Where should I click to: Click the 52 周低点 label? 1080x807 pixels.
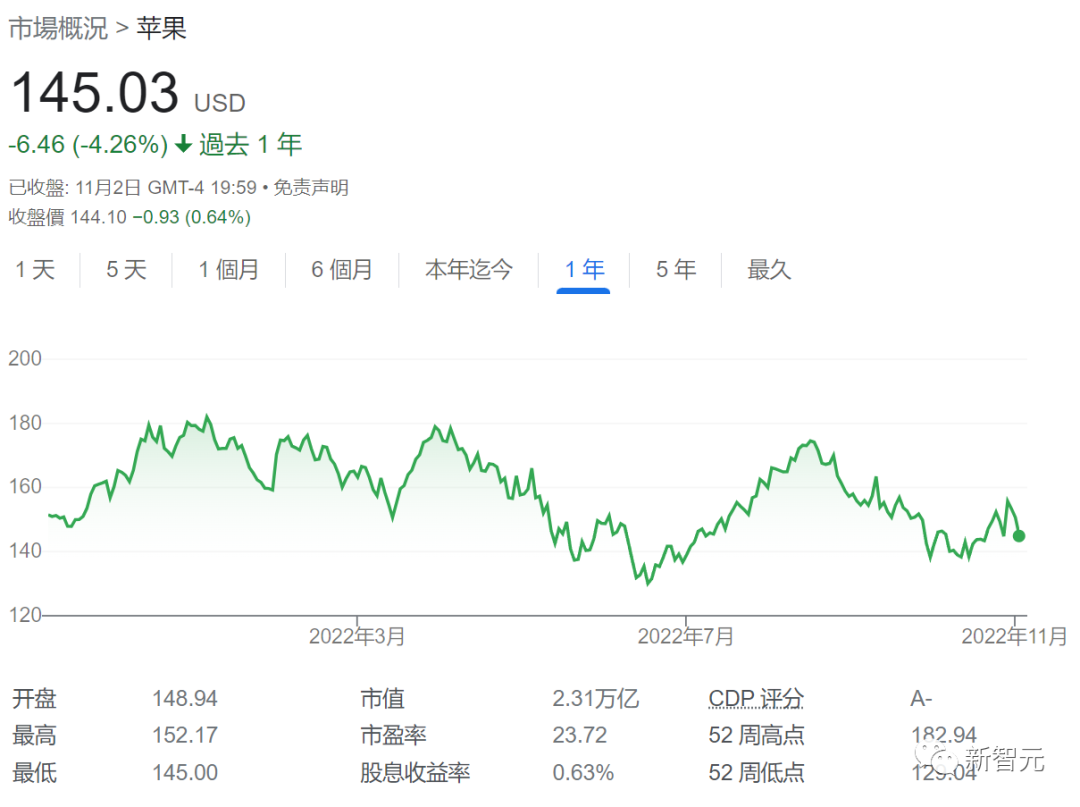756,773
